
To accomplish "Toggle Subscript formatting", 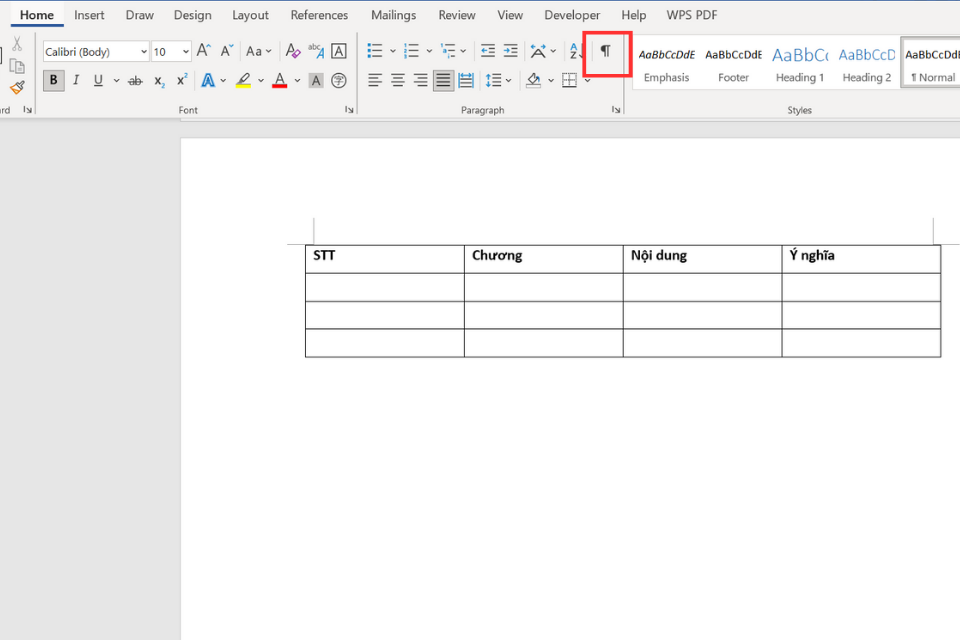I will point(159,80).
